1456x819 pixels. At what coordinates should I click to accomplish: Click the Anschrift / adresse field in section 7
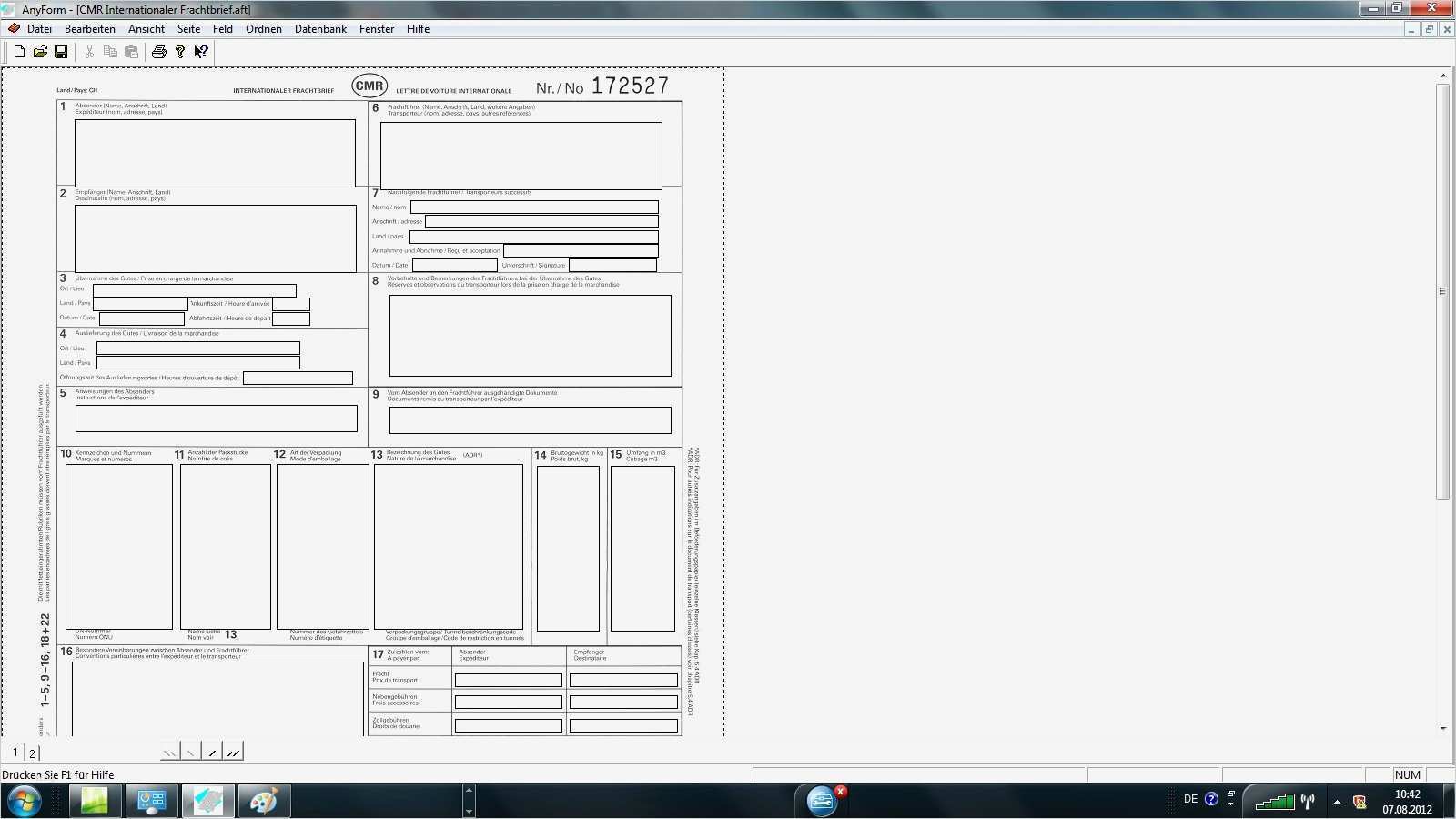tap(541, 221)
